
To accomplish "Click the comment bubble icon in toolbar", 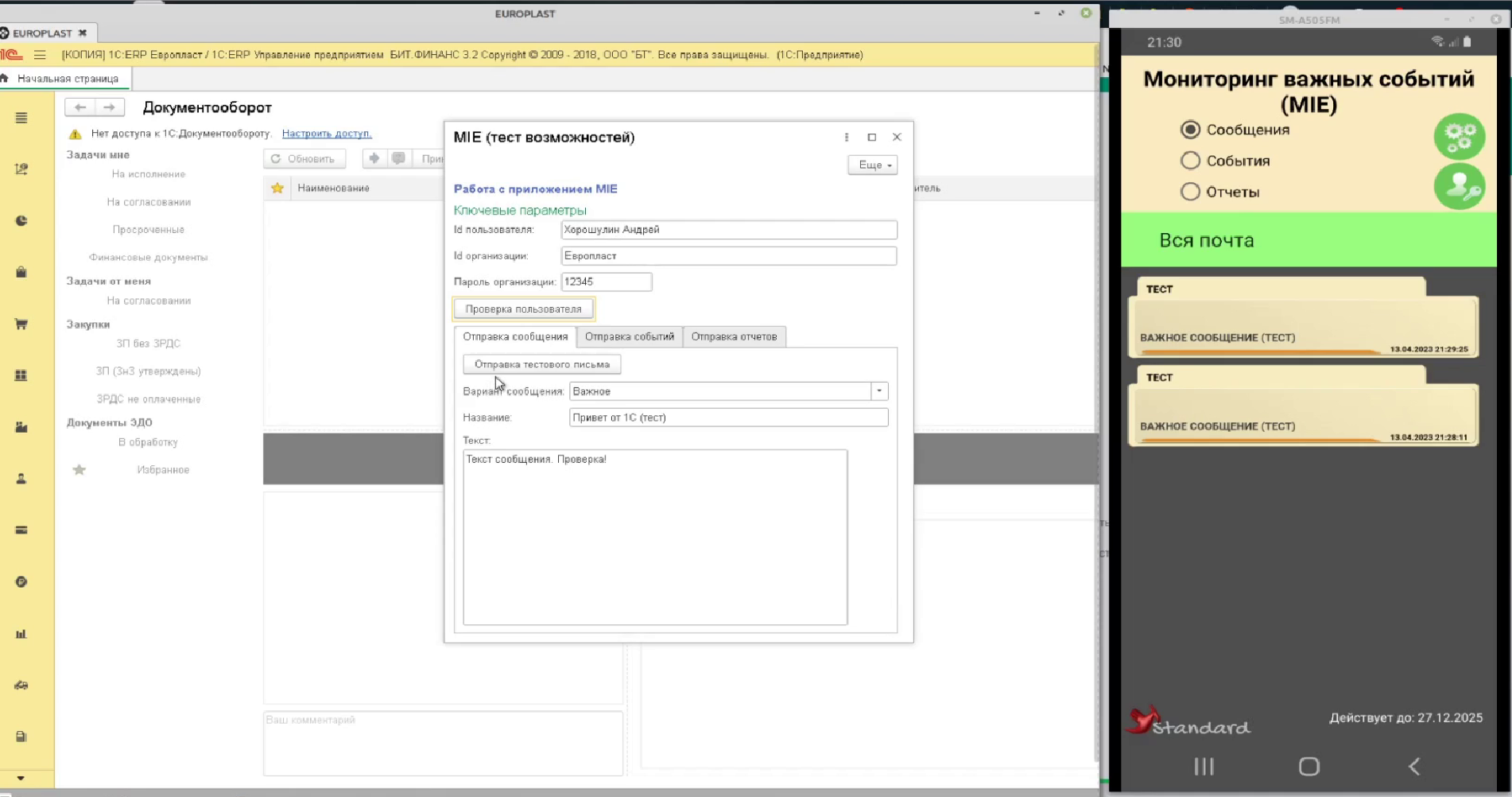I will (x=398, y=158).
